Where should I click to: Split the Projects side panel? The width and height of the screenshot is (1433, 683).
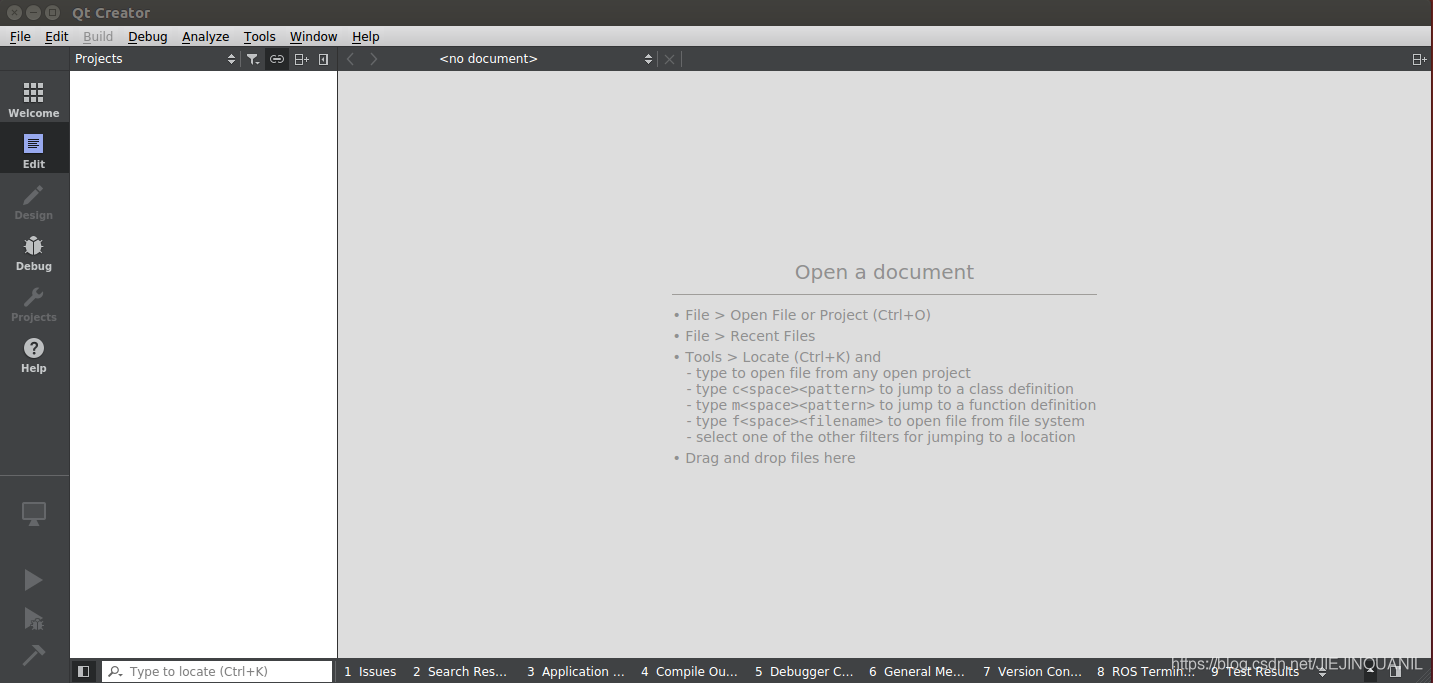point(301,59)
